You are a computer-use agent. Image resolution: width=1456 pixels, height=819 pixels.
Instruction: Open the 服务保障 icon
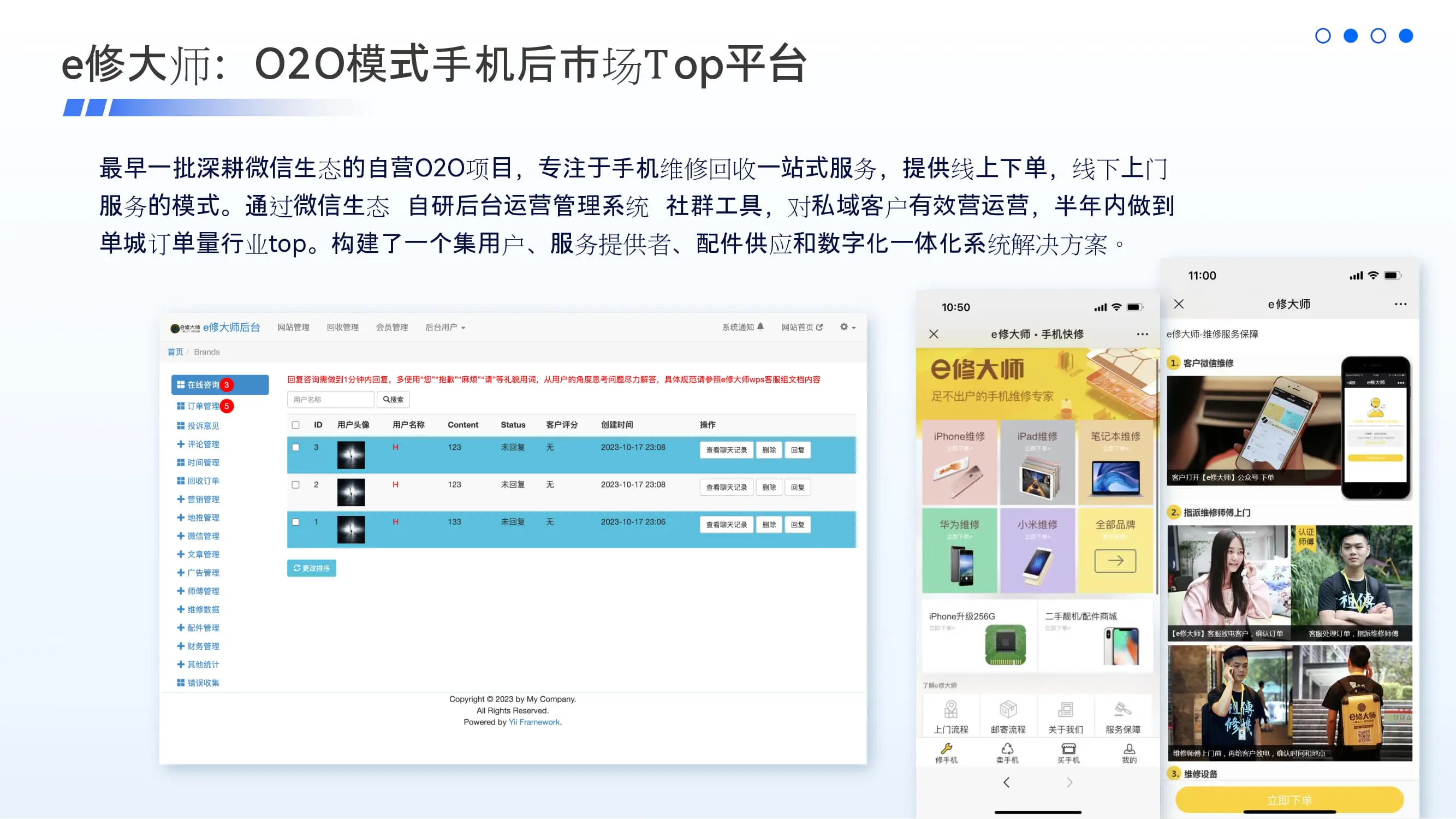[1122, 710]
